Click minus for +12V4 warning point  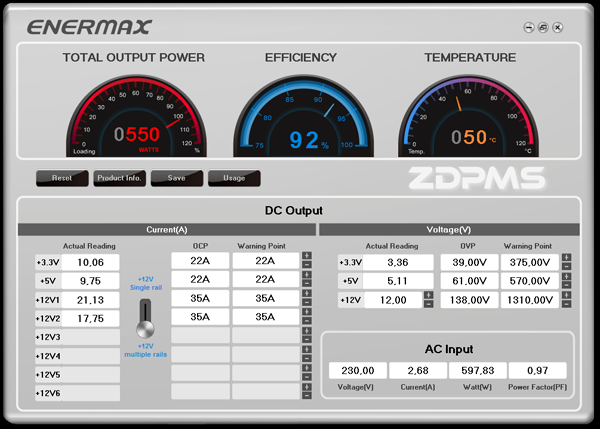pyautogui.click(x=307, y=358)
